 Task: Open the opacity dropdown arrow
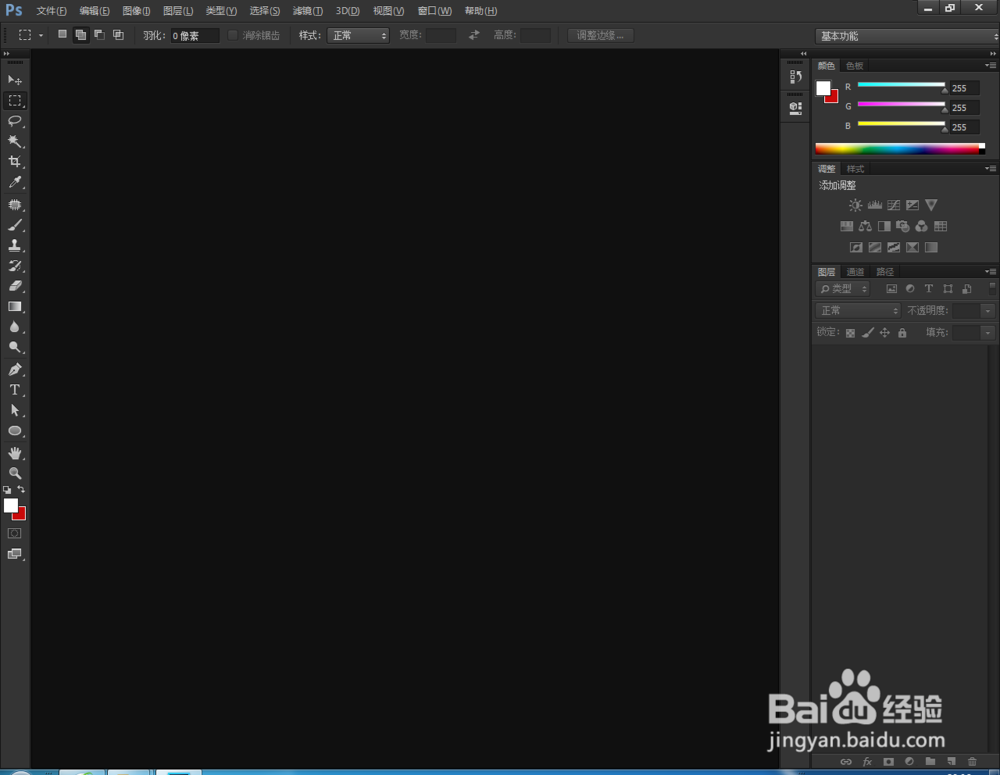pyautogui.click(x=988, y=311)
